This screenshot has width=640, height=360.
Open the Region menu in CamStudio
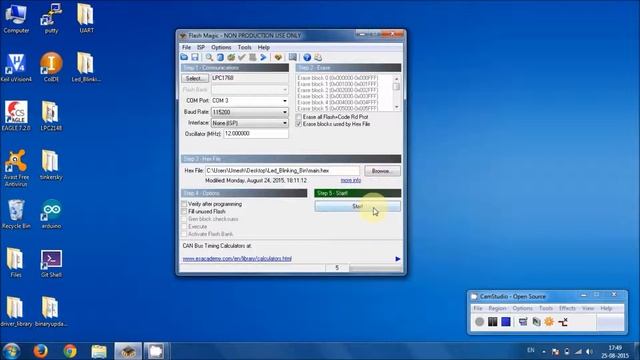(497, 309)
